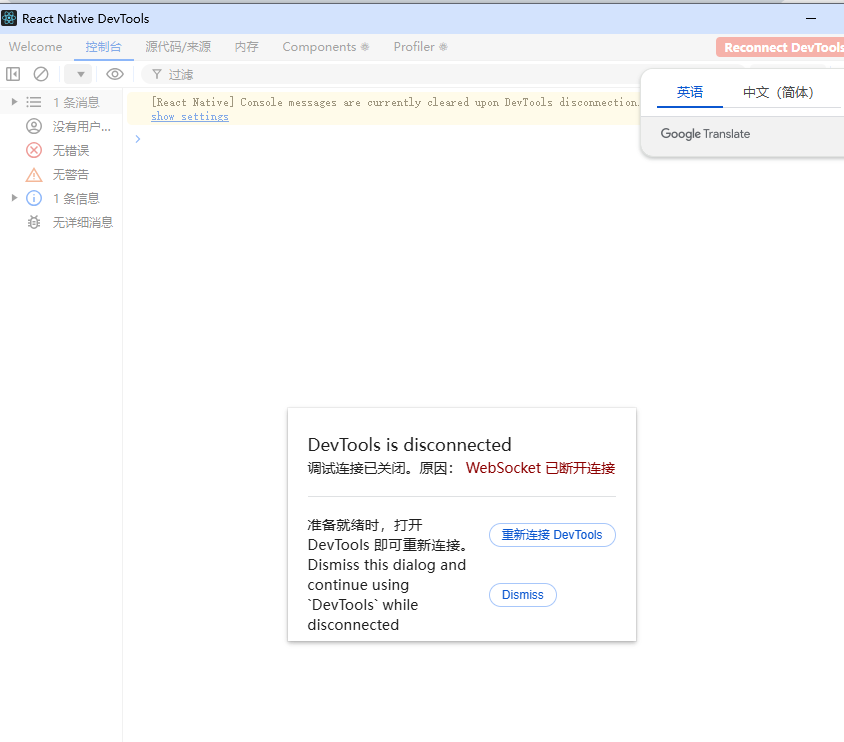Open the Profiler tab

pos(420,47)
